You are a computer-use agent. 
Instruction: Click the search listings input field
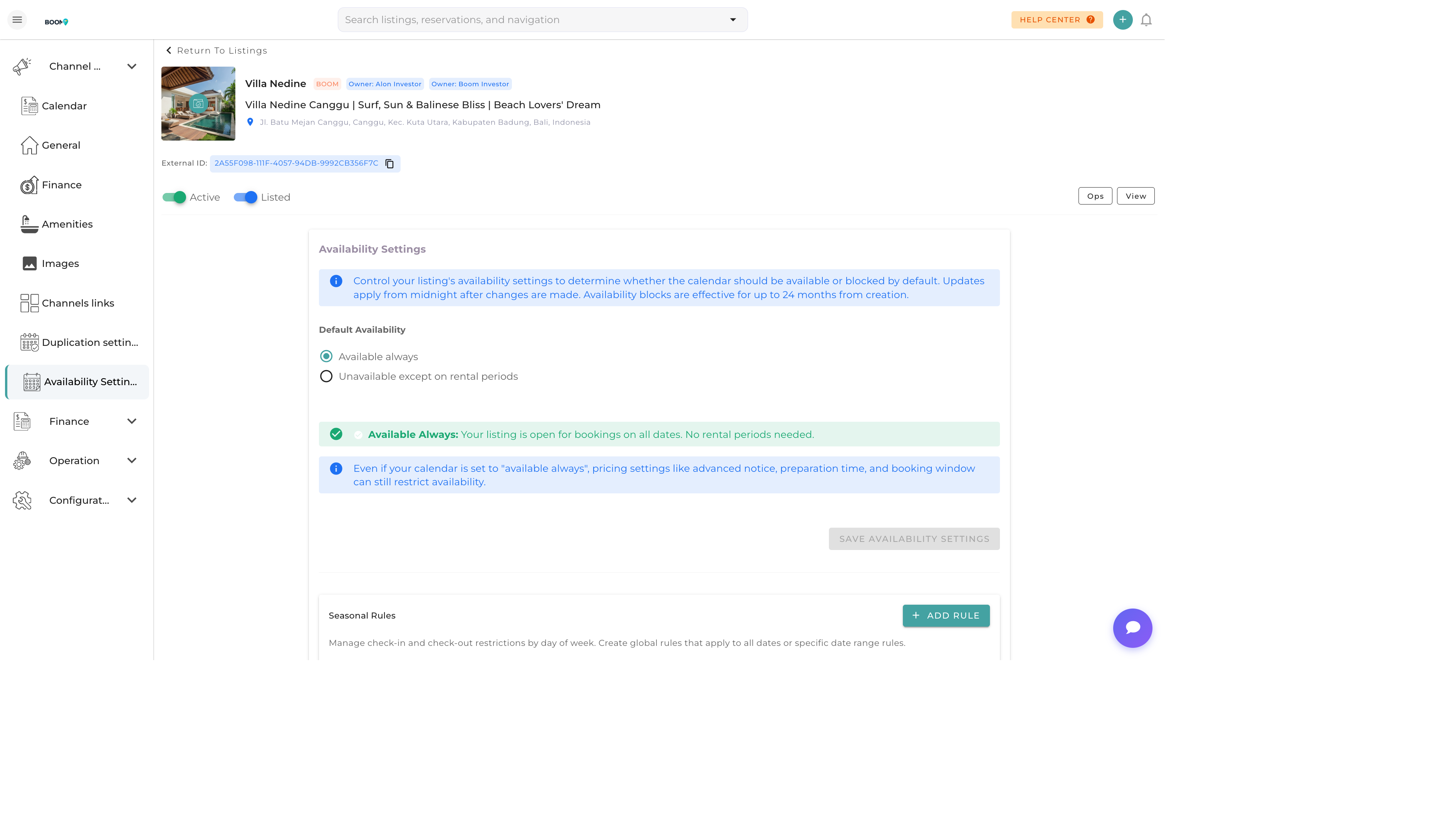(533, 20)
